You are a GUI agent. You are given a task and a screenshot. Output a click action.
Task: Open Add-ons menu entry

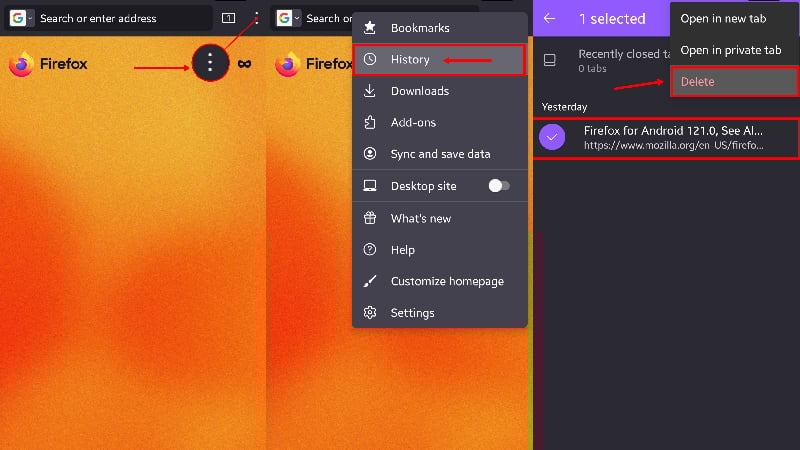tap(440, 123)
